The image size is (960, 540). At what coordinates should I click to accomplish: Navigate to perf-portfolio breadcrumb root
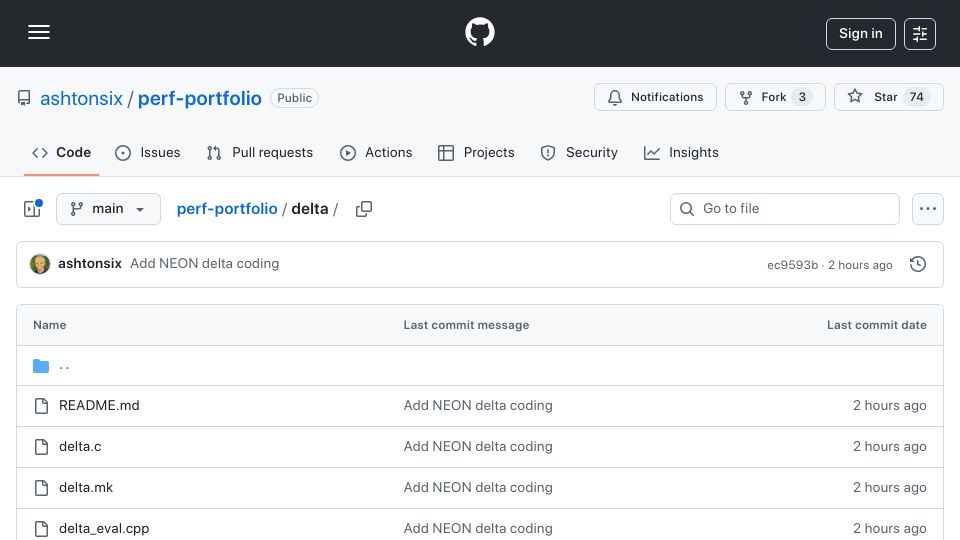(x=227, y=209)
